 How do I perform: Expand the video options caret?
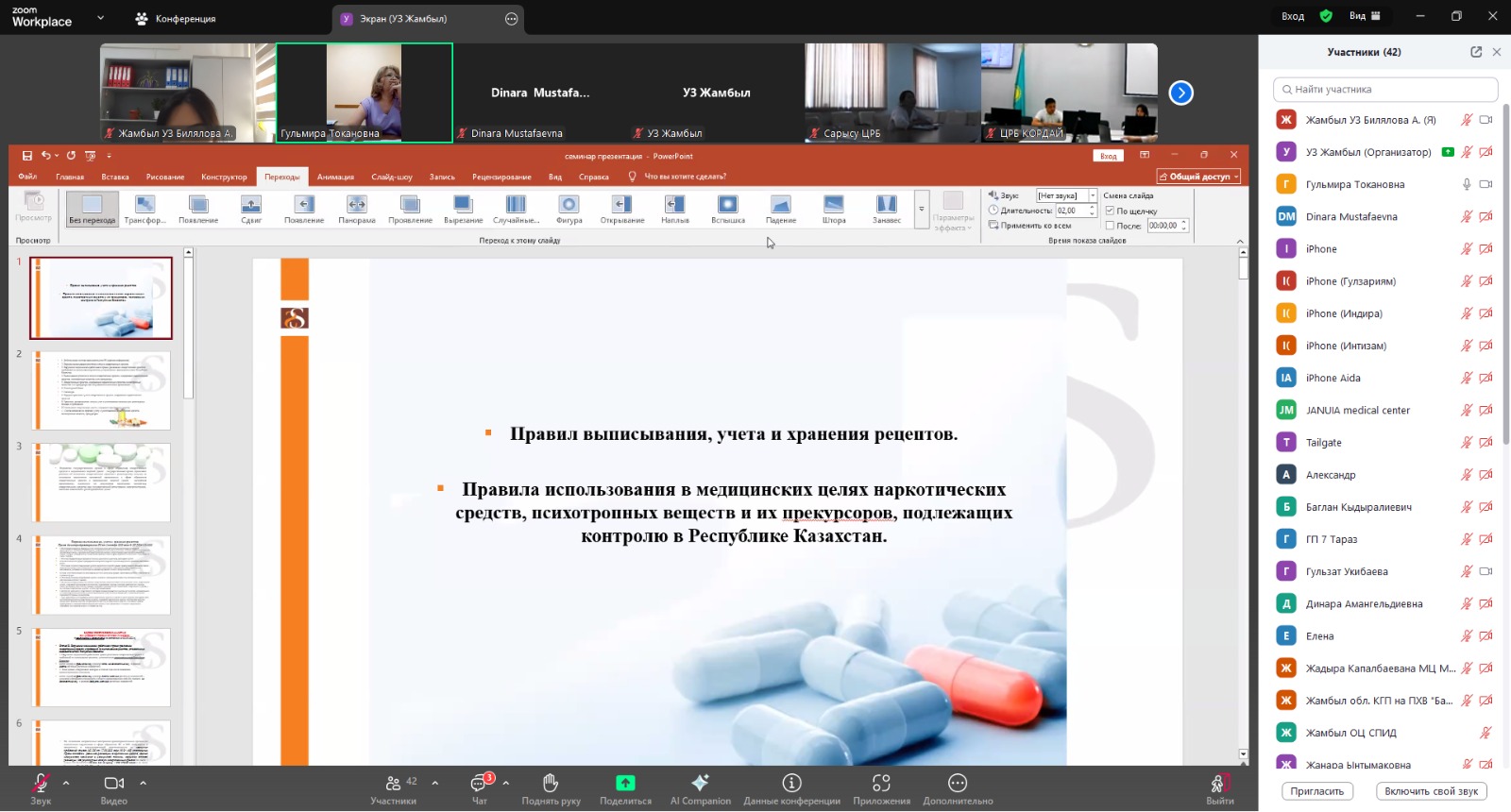pos(143,783)
